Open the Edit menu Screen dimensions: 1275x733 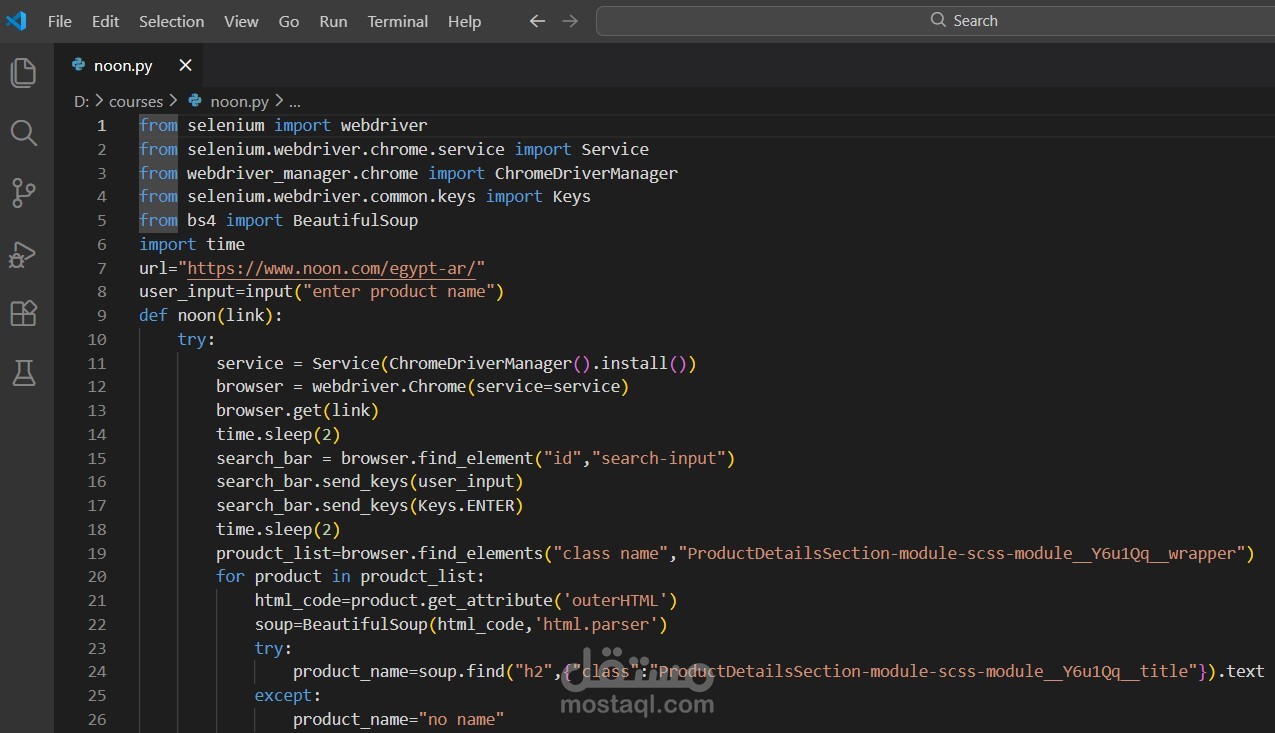[x=105, y=21]
